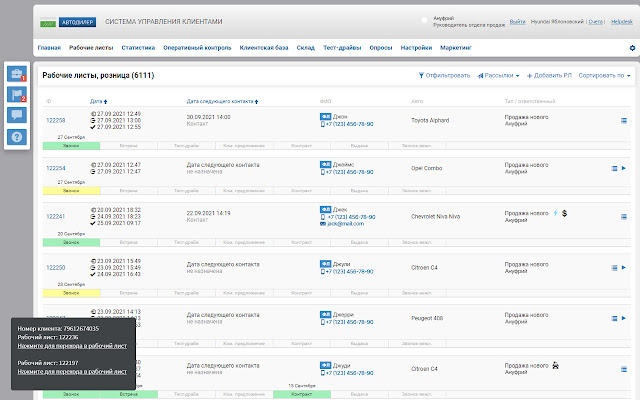Click the text Opel Combo
640x400 pixels.
pos(427,168)
